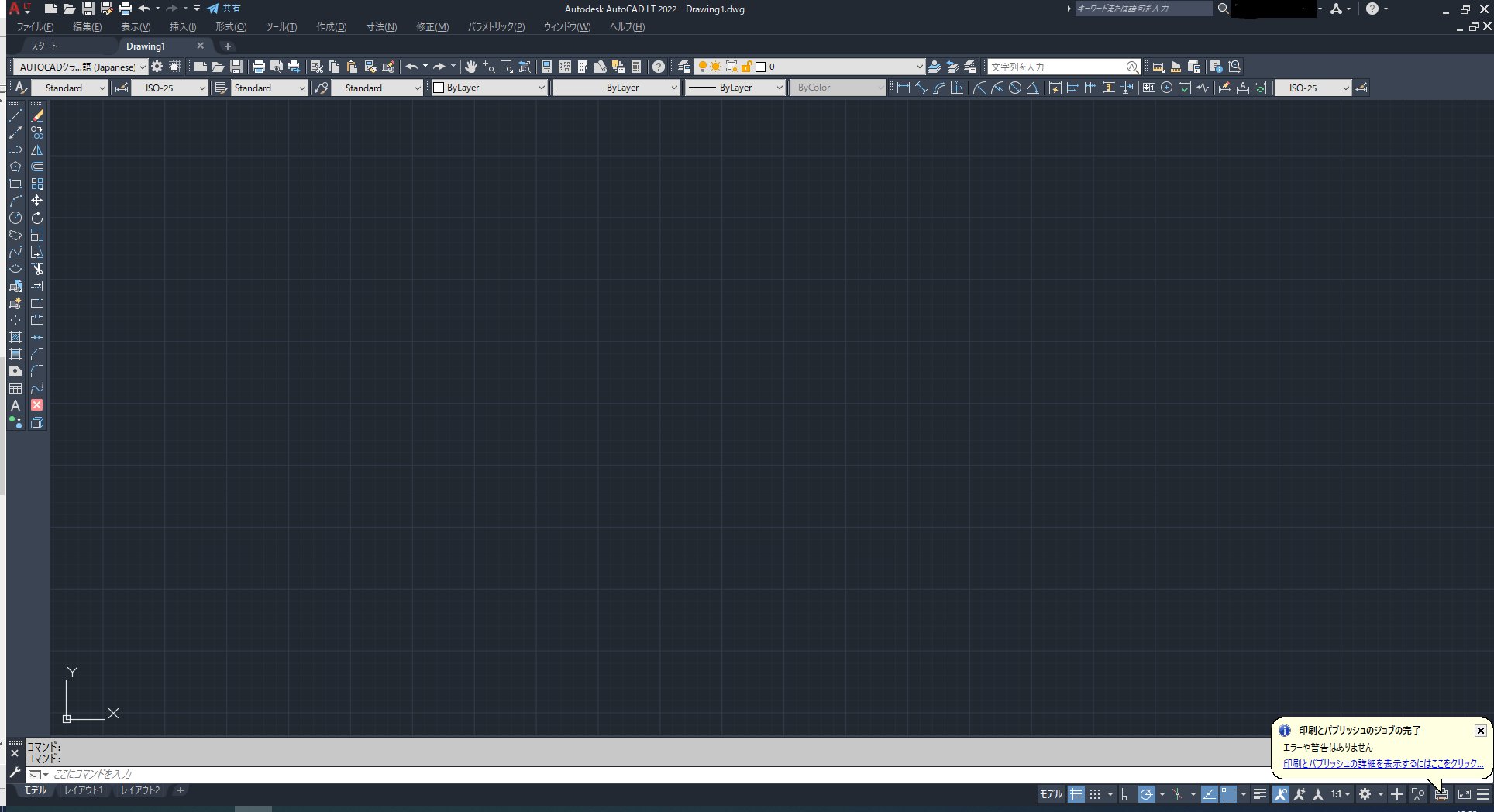Click the Pan hand icon

pyautogui.click(x=470, y=67)
